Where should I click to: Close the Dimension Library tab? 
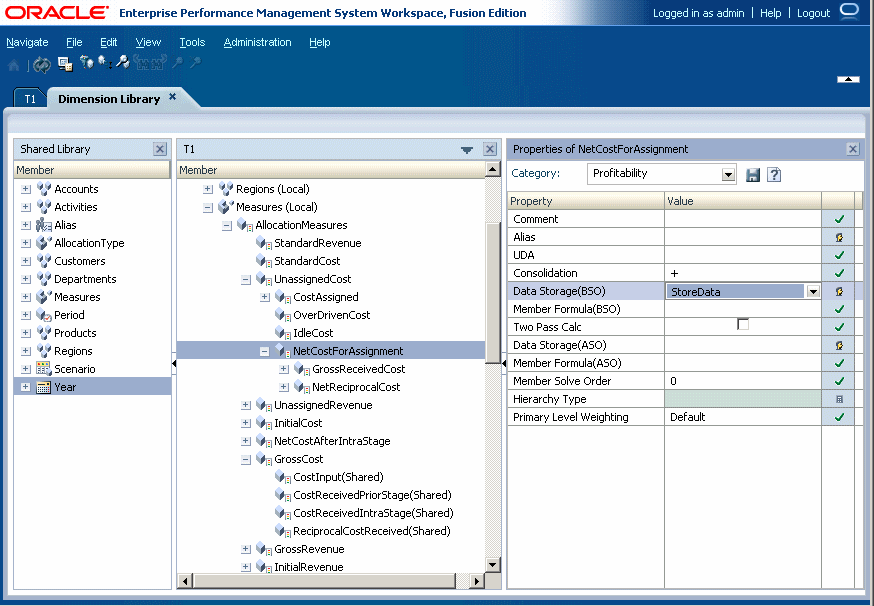[173, 96]
